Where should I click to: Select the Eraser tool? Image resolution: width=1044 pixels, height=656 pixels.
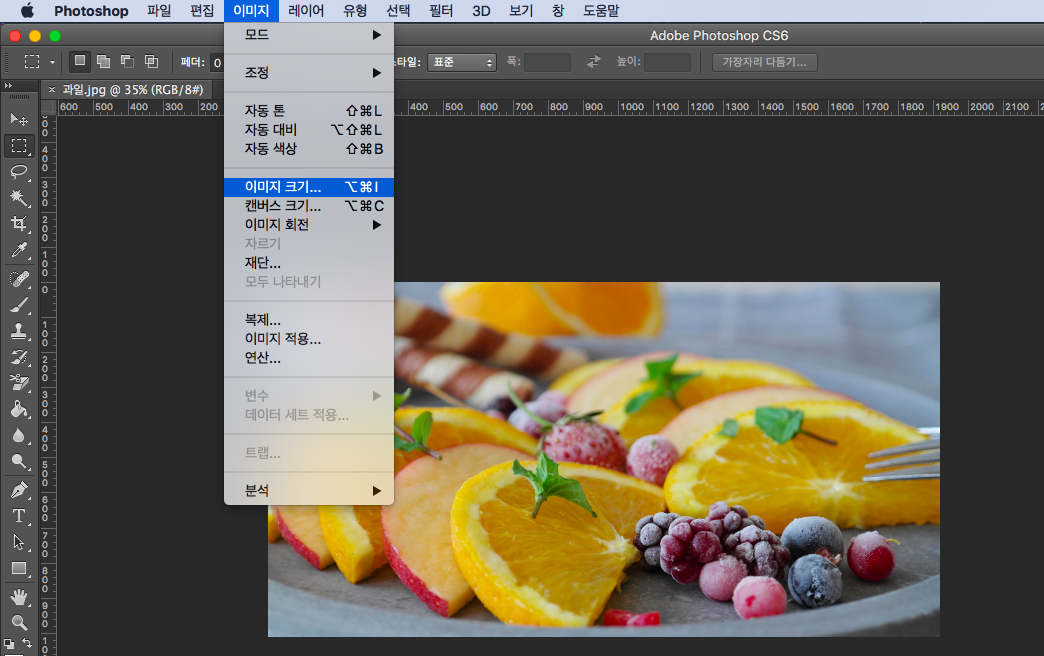point(19,382)
